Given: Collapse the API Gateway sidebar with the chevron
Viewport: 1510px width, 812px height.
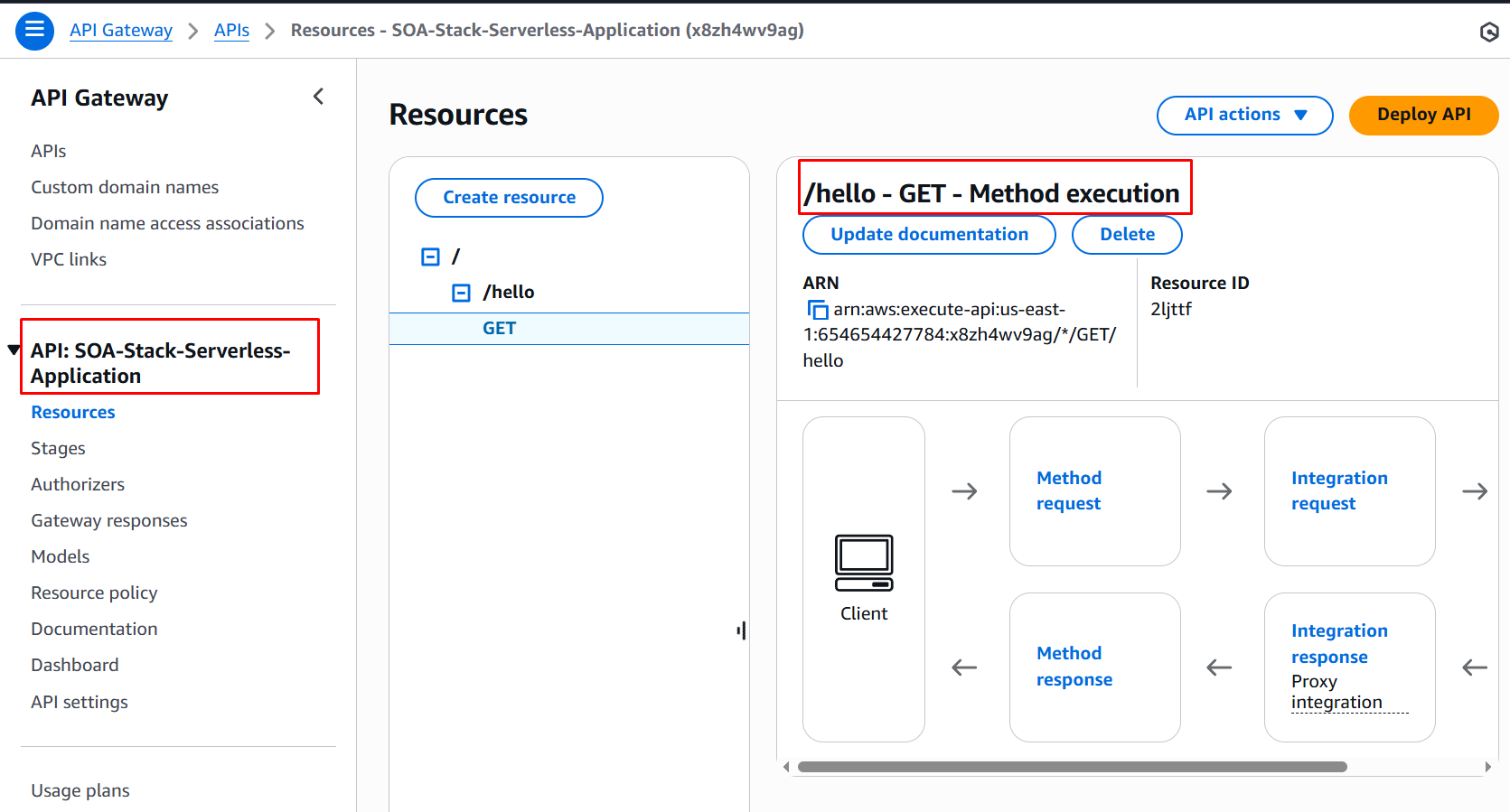Looking at the screenshot, I should point(318,97).
